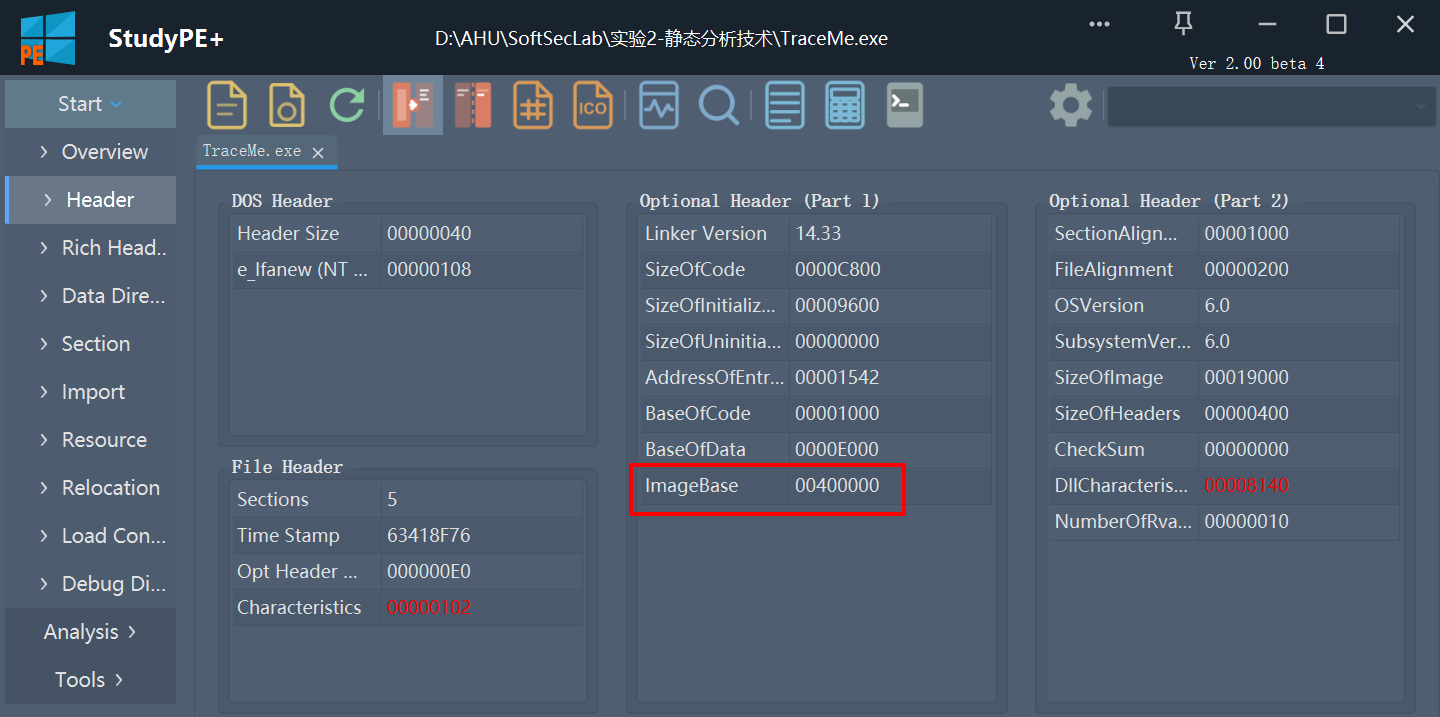Image resolution: width=1440 pixels, height=717 pixels.
Task: Select BaseOfCode value 00001000
Action: click(x=838, y=413)
